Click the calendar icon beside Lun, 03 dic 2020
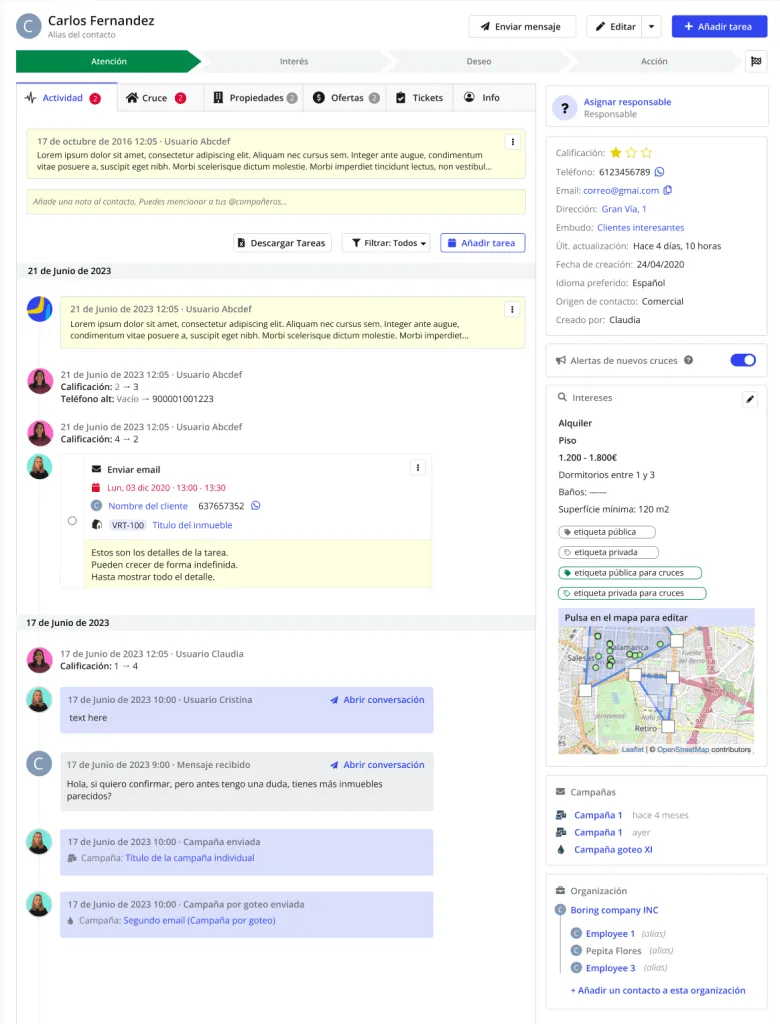This screenshot has width=780, height=1024. 96,487
